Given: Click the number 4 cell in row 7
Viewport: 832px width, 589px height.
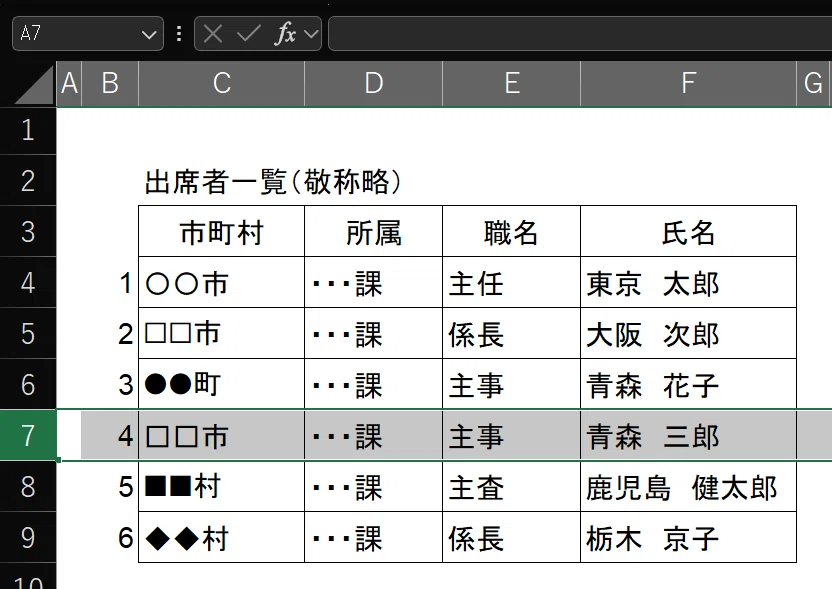Looking at the screenshot, I should [x=110, y=435].
